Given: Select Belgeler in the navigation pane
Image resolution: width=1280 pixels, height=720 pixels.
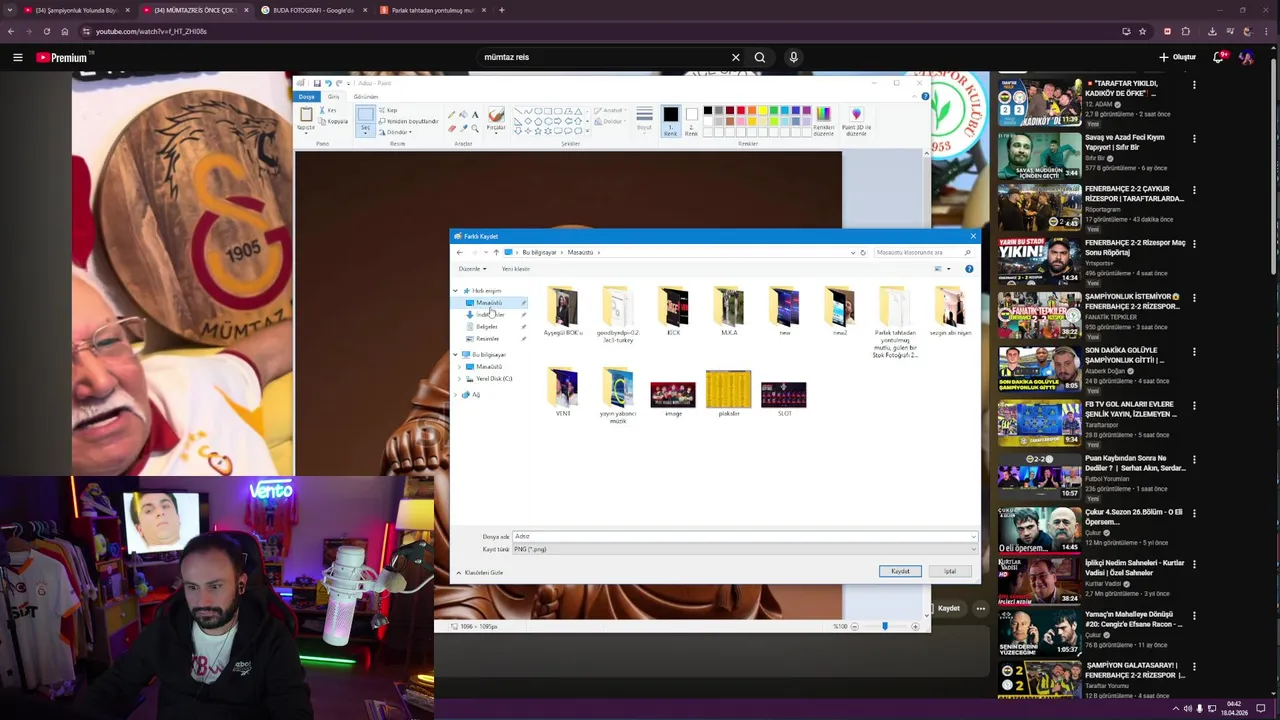Looking at the screenshot, I should pos(487,326).
